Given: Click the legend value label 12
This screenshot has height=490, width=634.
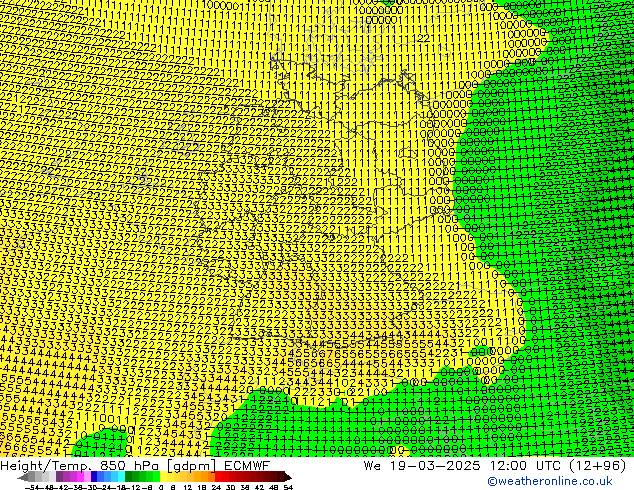Looking at the screenshot, I should pos(188,487).
